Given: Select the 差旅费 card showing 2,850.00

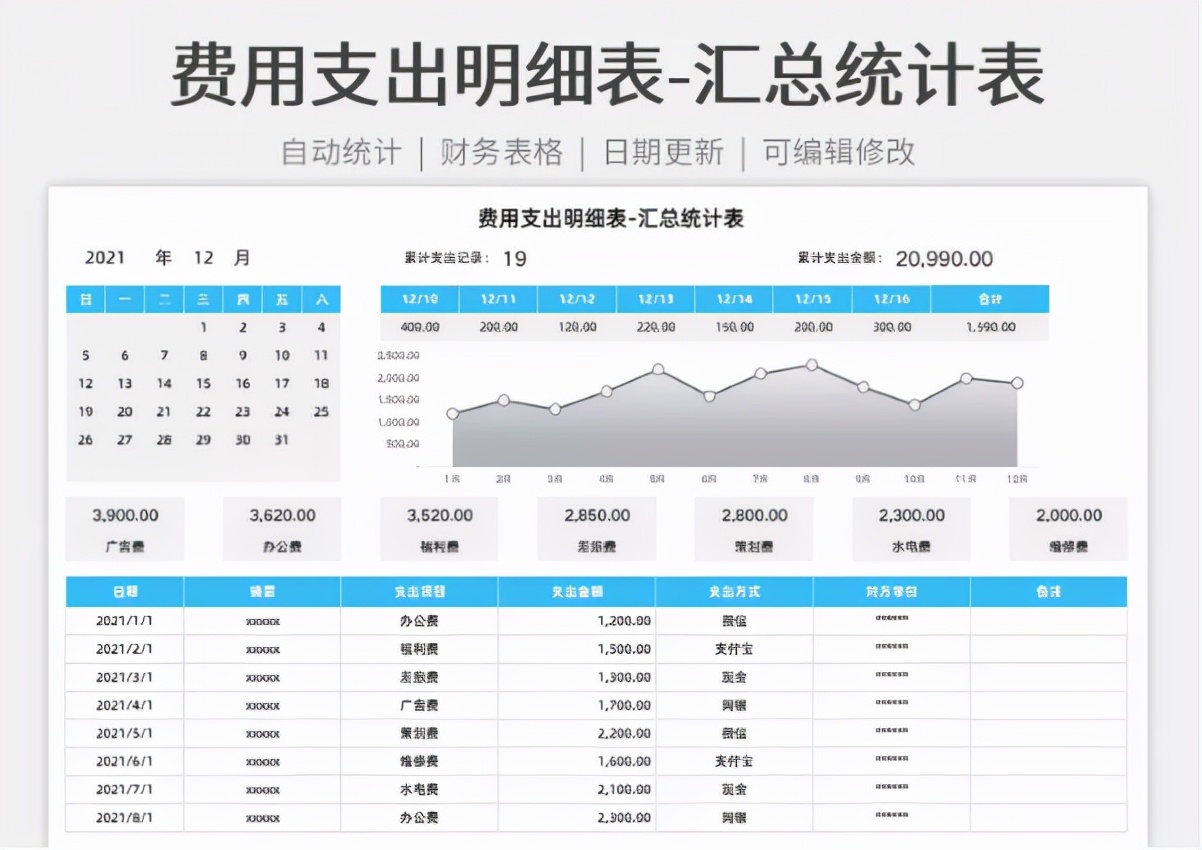Looking at the screenshot, I should click(x=597, y=529).
